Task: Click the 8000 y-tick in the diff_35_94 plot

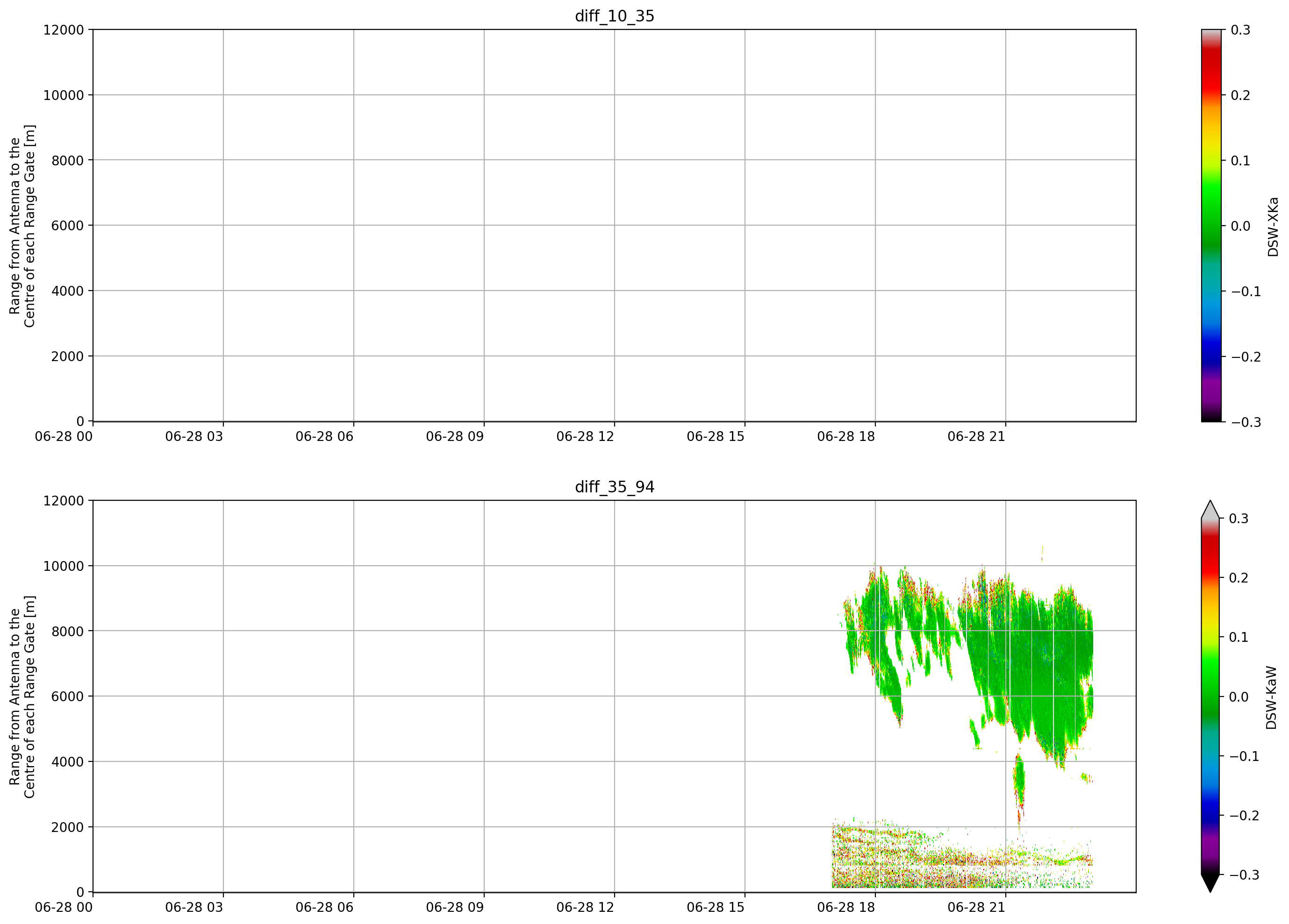Action: (x=68, y=632)
